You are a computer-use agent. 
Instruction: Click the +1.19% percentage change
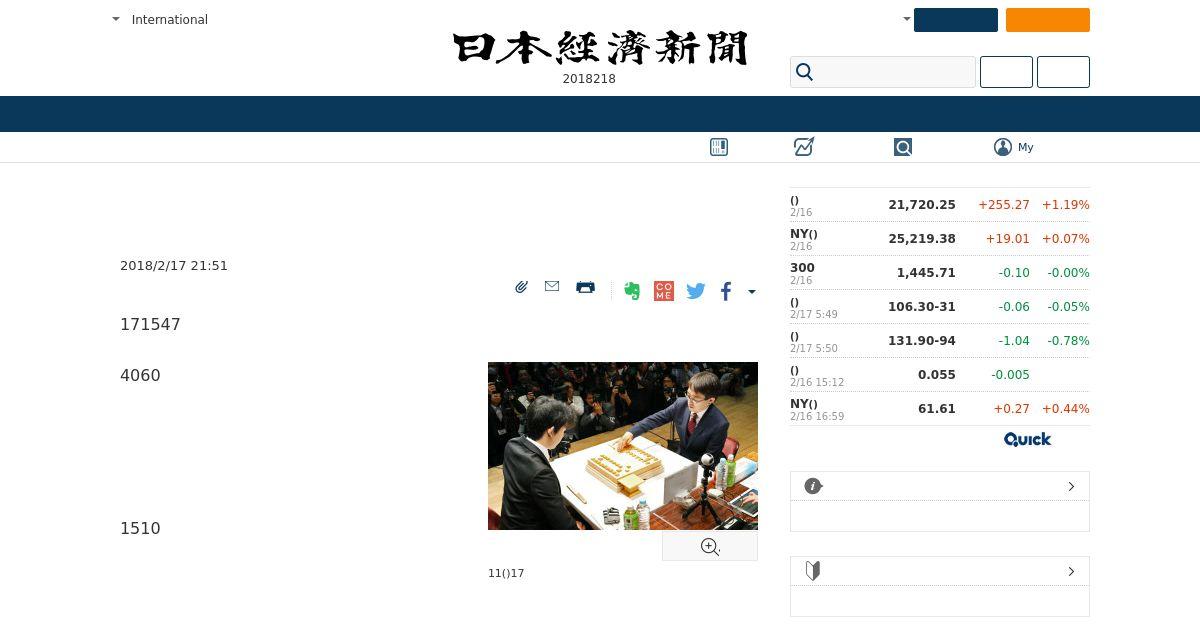coord(1066,205)
